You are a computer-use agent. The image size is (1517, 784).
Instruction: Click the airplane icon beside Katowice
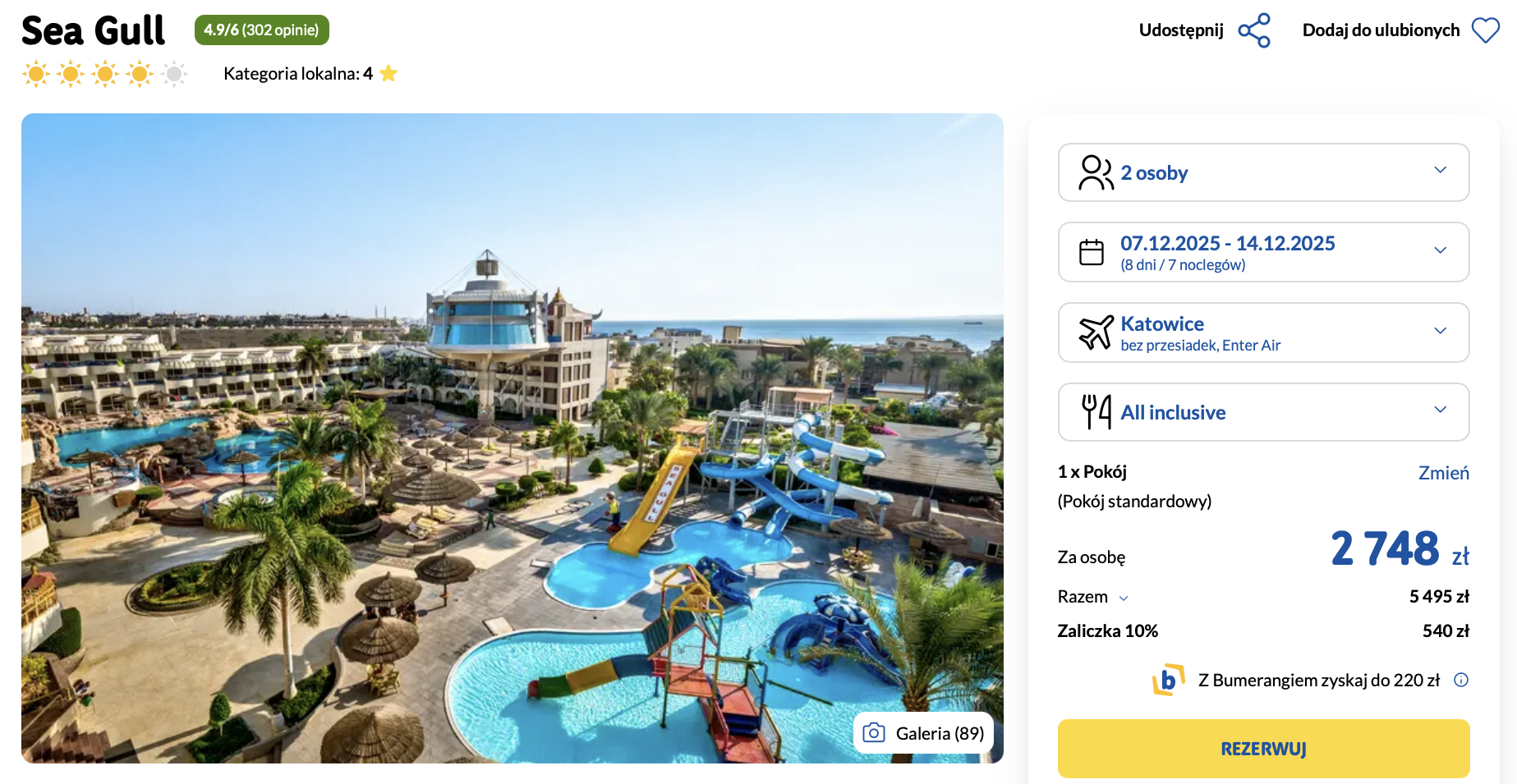pos(1096,332)
